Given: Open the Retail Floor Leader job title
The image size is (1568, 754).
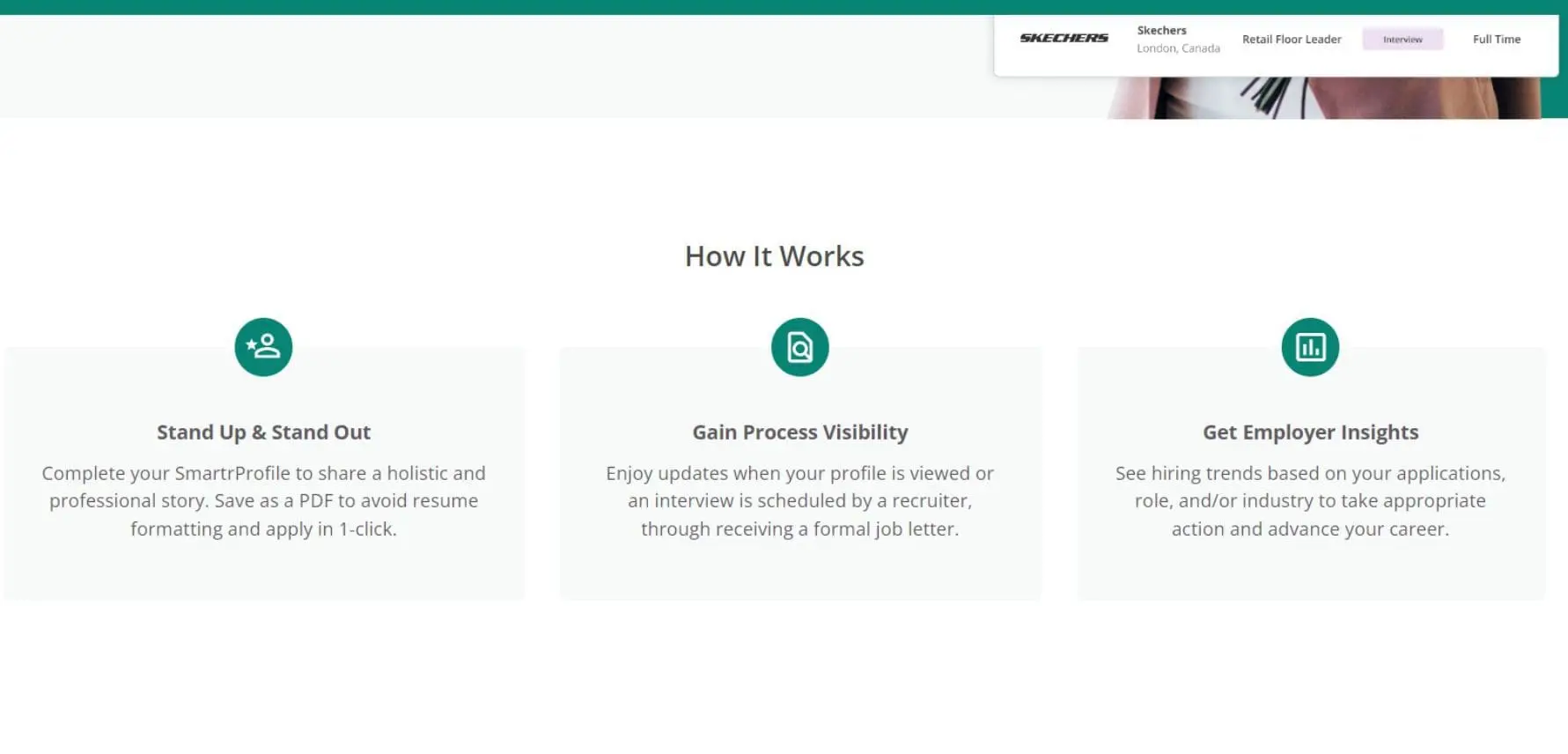Looking at the screenshot, I should [x=1291, y=40].
